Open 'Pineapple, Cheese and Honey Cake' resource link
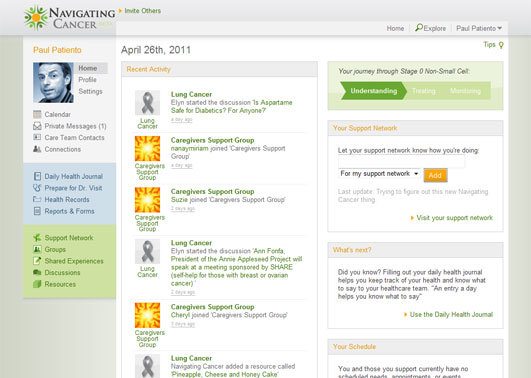531x378 pixels. pyautogui.click(x=225, y=374)
